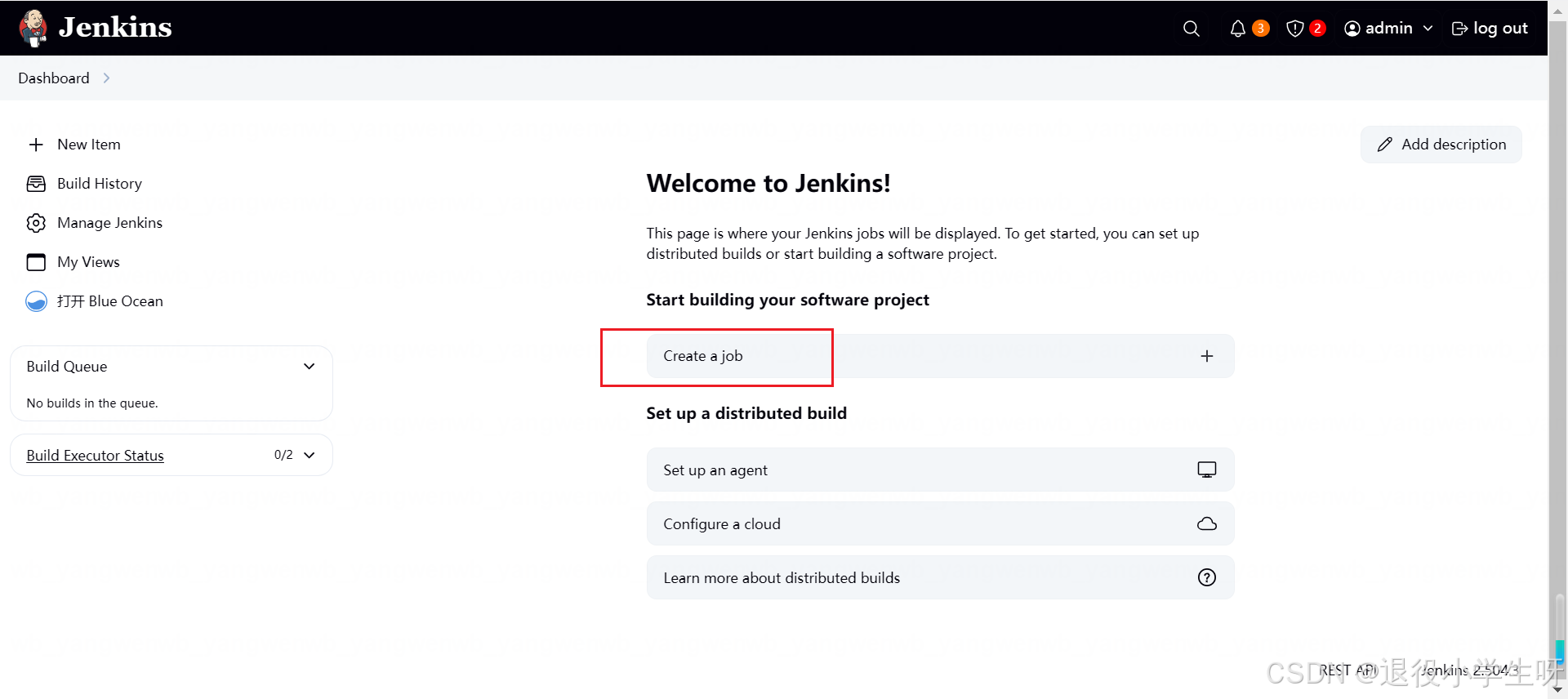Click the Jenkins 2.504.3 version footer
This screenshot has width=1568, height=699.
click(1469, 670)
